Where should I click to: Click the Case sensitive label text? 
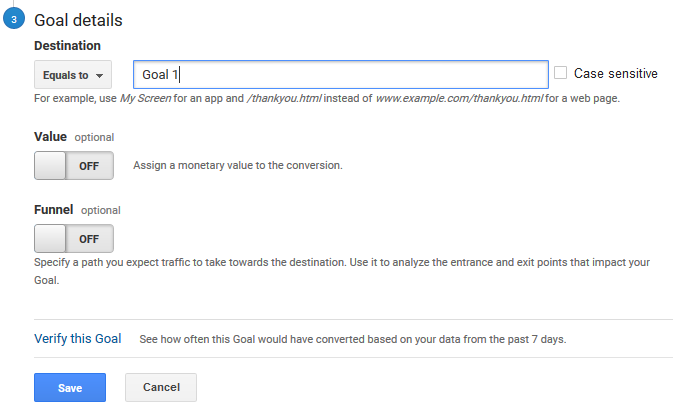tap(615, 73)
